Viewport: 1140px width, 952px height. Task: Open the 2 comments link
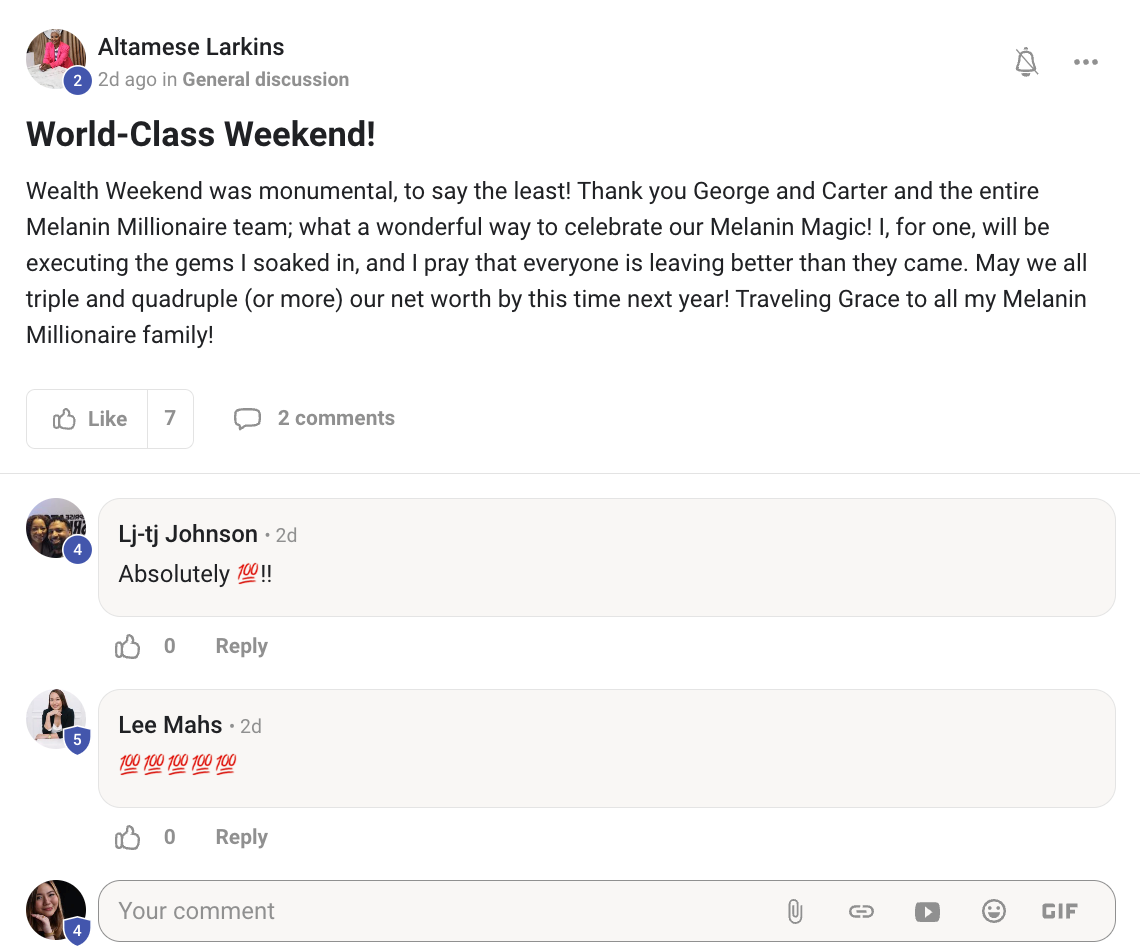tap(336, 418)
